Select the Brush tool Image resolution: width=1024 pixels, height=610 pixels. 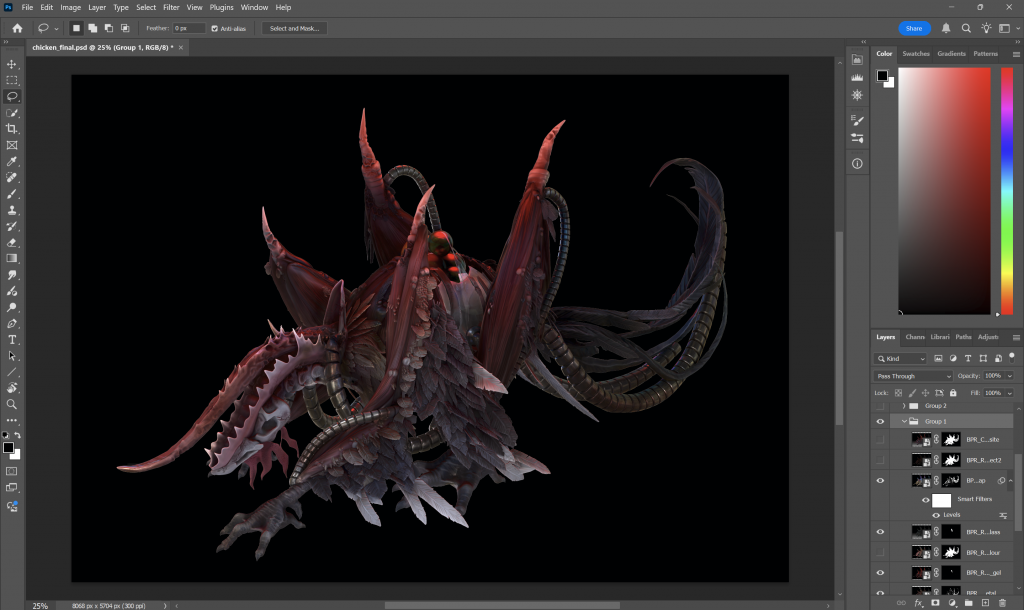pyautogui.click(x=12, y=194)
